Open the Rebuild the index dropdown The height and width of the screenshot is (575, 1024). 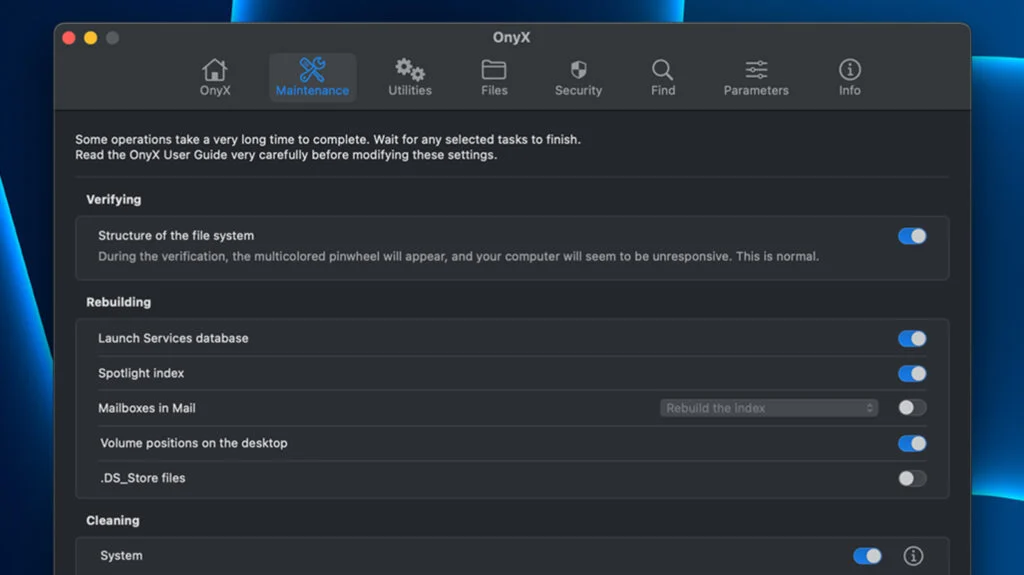coord(769,408)
